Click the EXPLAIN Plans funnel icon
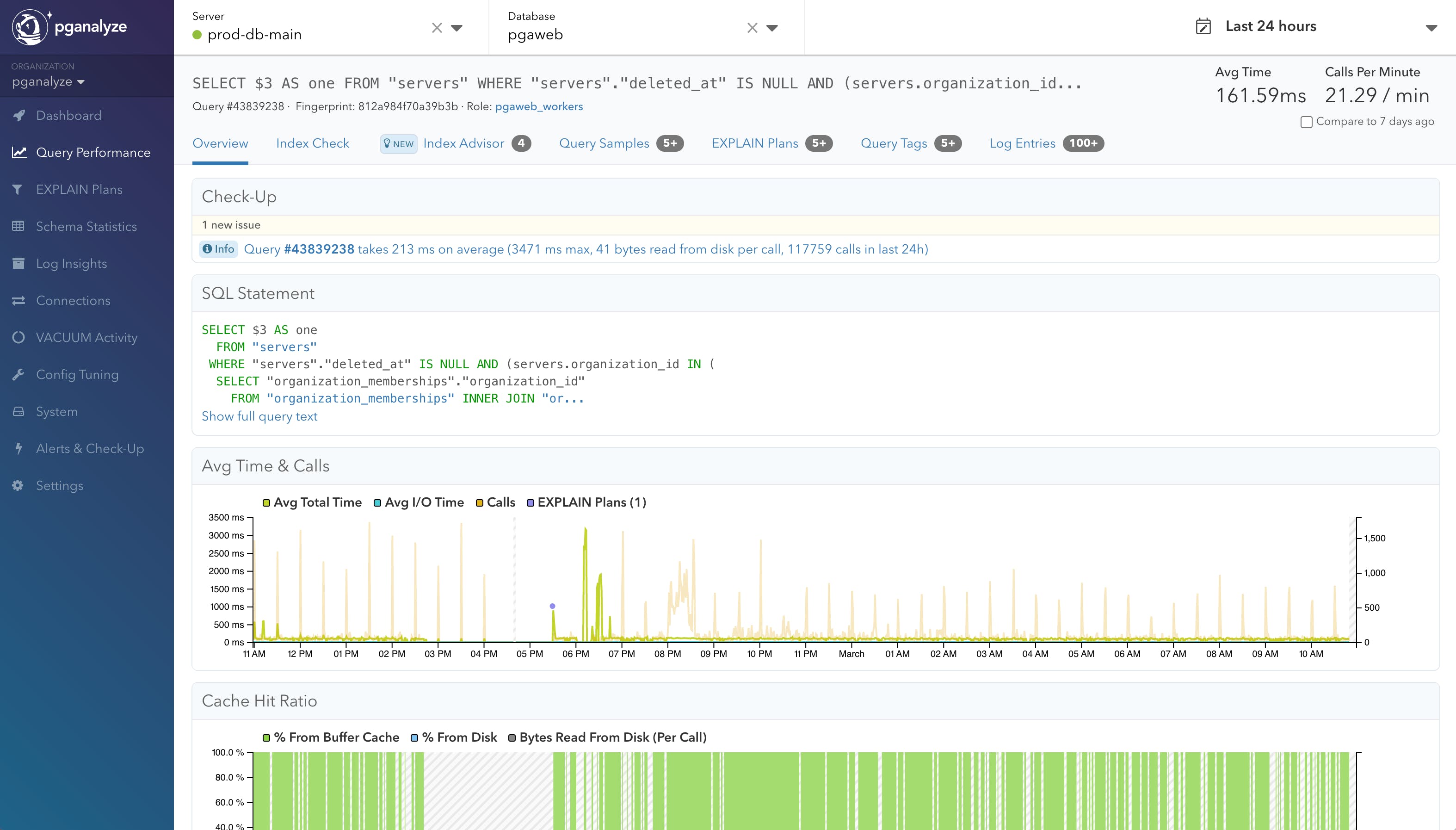1456x830 pixels. point(18,189)
